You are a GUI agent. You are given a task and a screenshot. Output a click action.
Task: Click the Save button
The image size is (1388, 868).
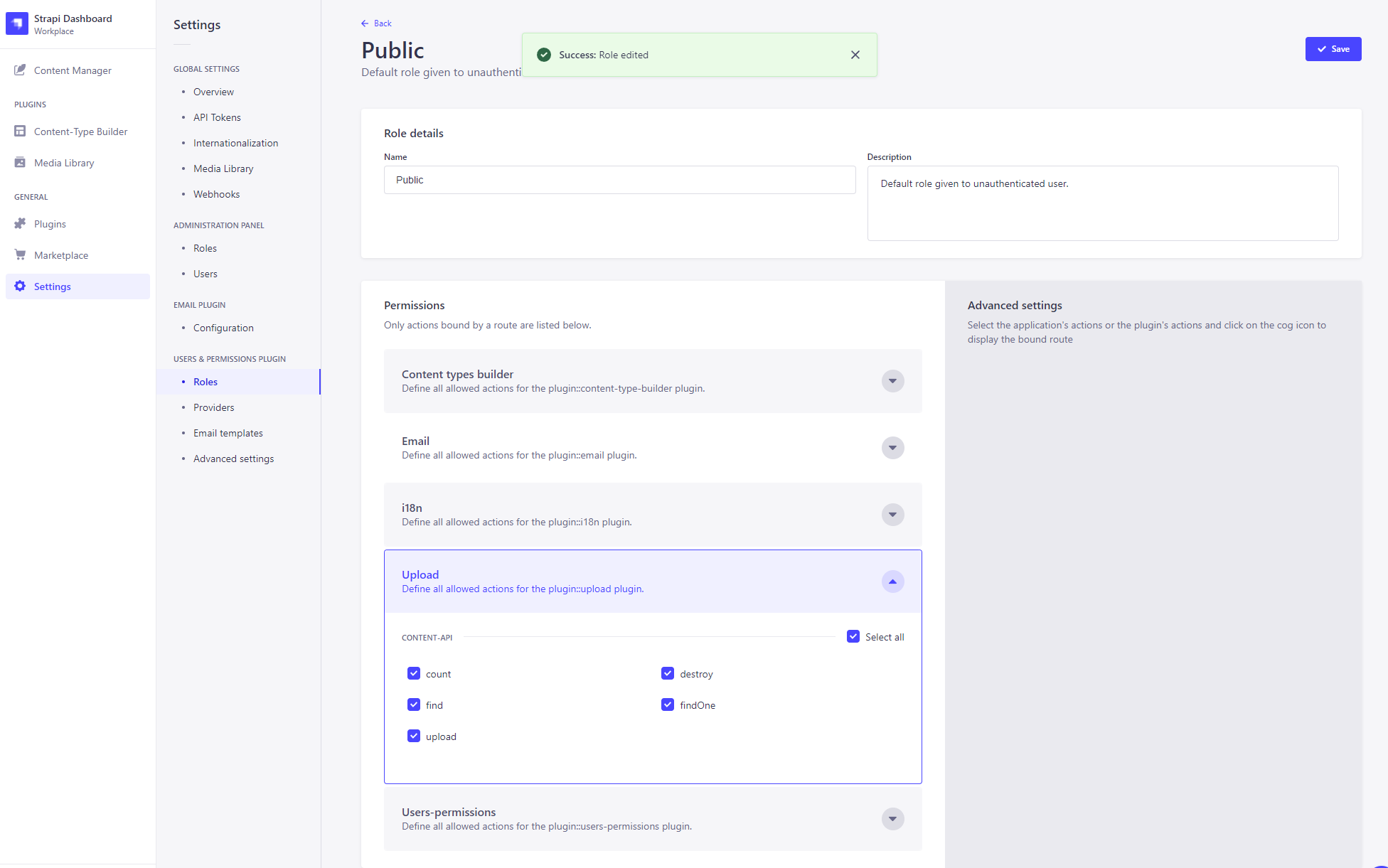[1333, 49]
